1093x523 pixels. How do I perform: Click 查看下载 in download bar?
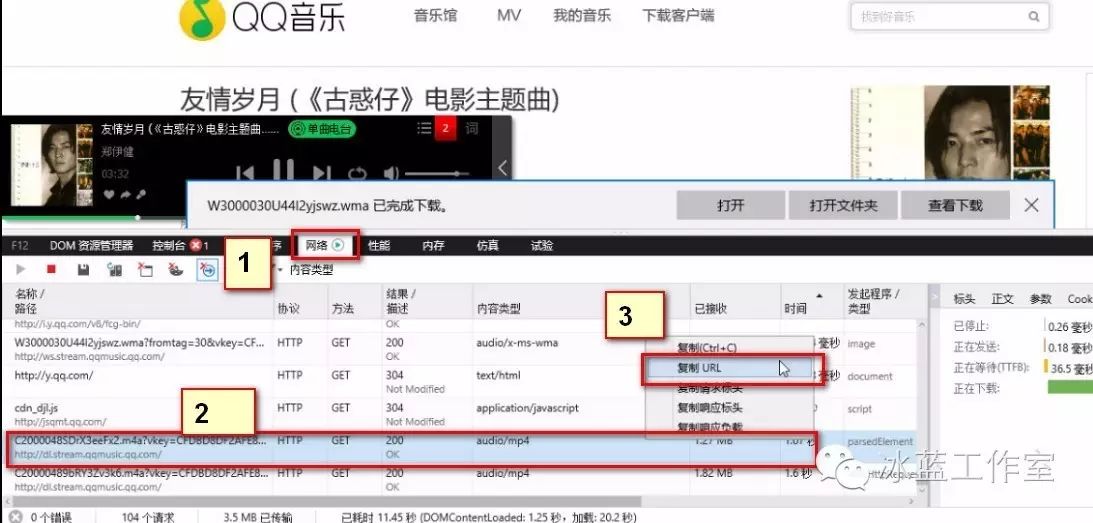tap(955, 205)
